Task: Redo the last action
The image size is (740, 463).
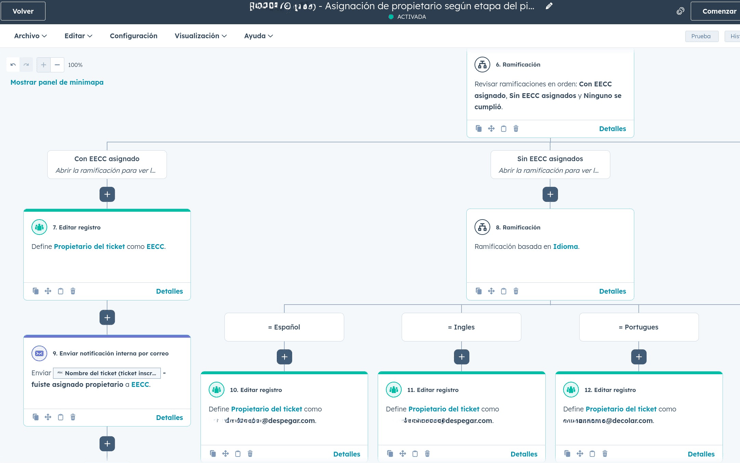Action: [26, 65]
